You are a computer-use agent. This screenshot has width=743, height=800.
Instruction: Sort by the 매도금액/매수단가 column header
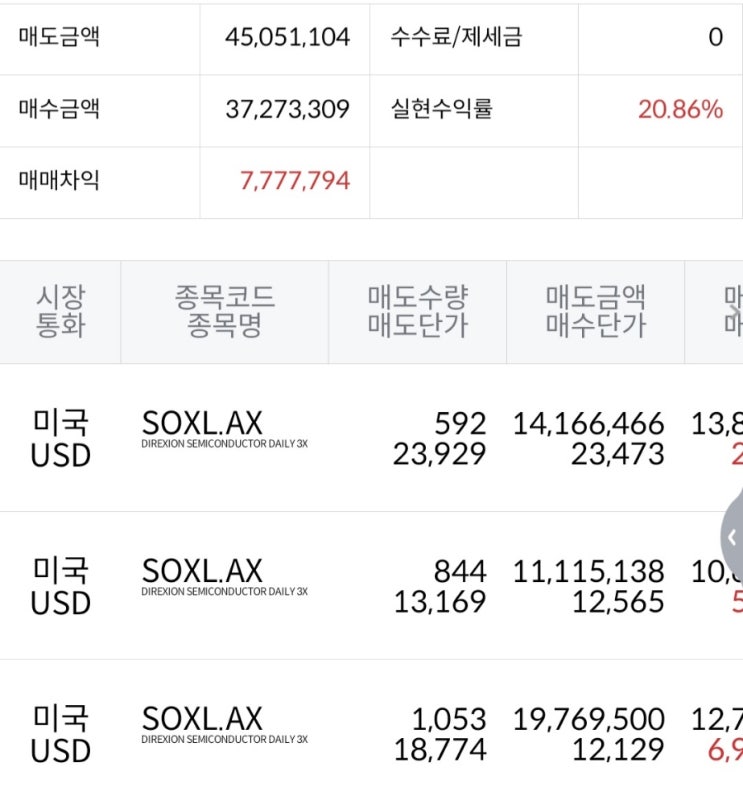pos(595,310)
